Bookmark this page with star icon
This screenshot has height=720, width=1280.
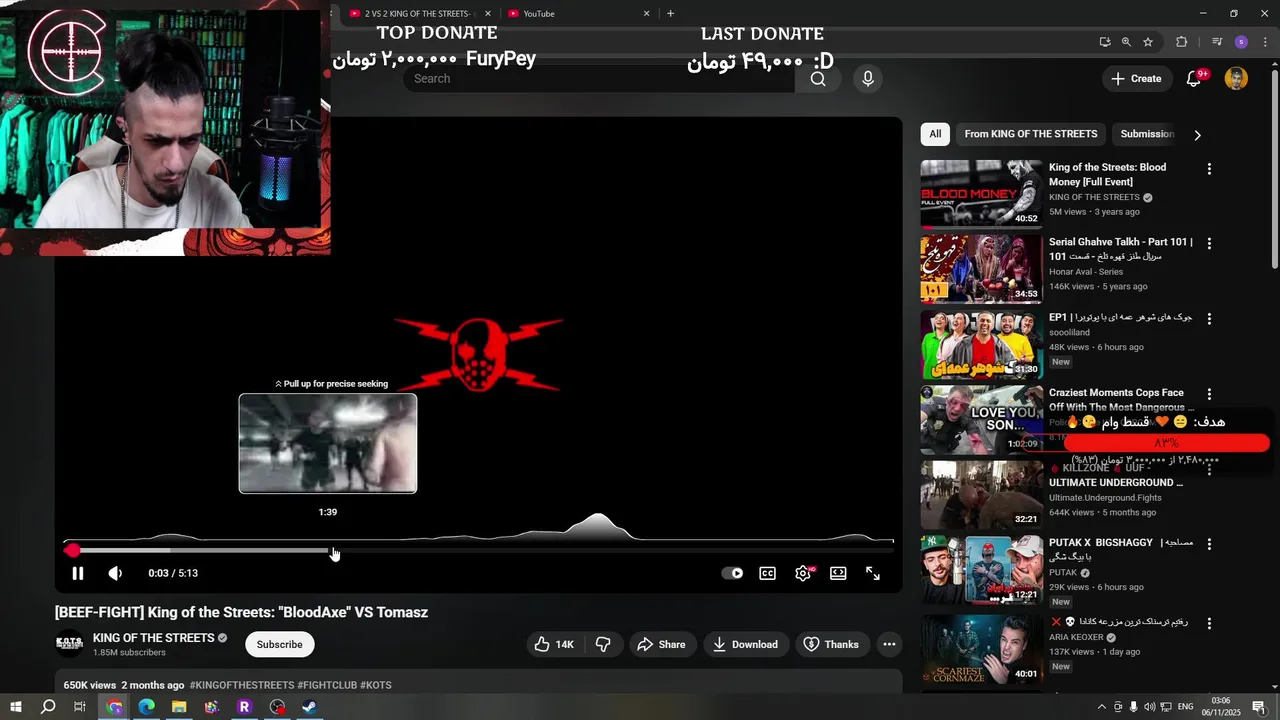click(1148, 42)
